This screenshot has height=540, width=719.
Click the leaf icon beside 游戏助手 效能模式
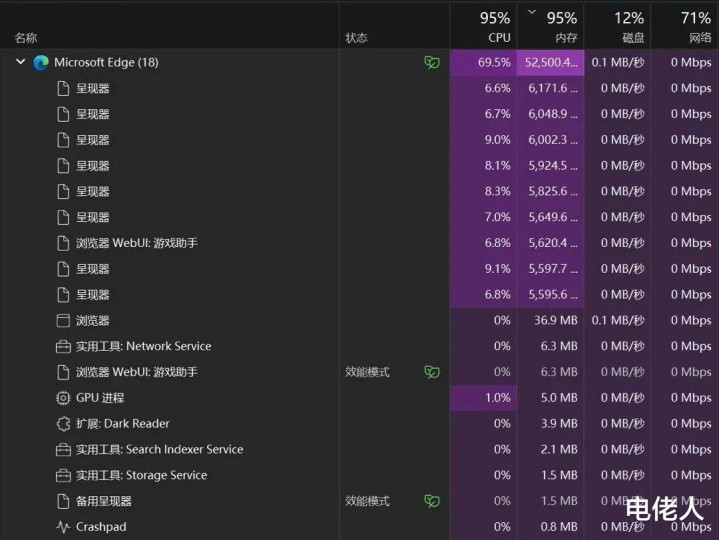click(431, 372)
